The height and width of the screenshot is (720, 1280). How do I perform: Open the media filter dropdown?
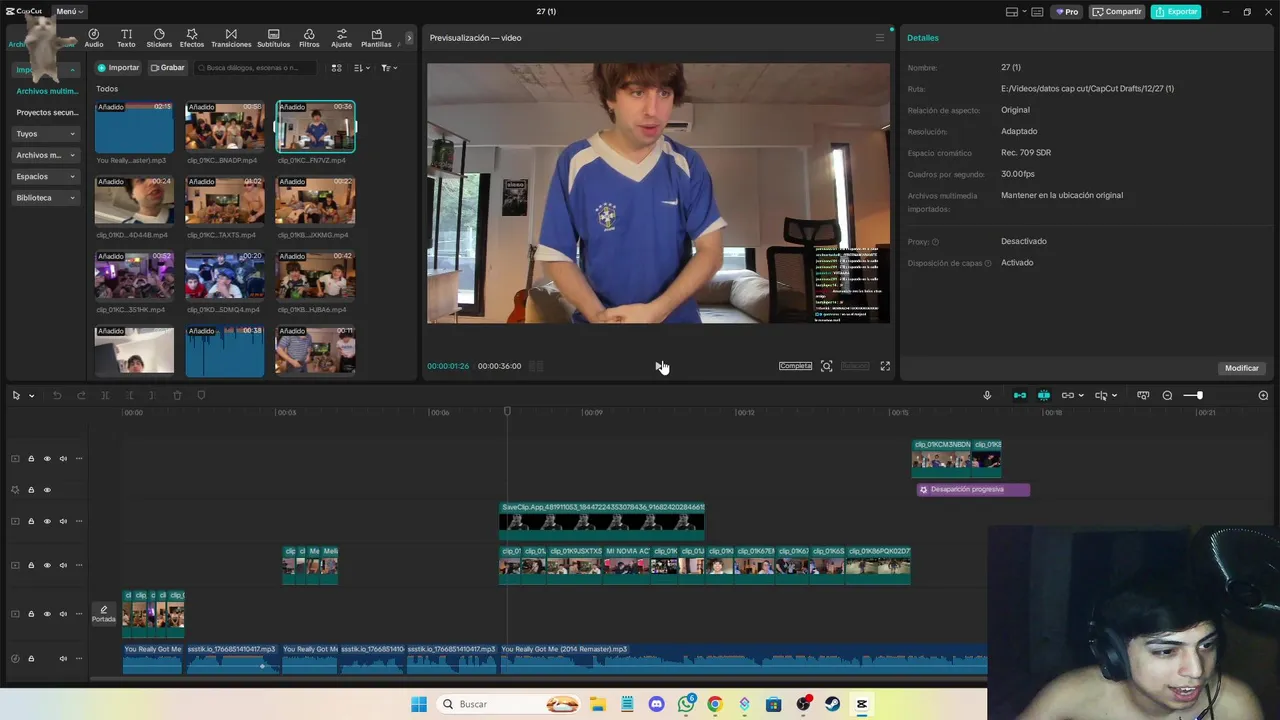tap(388, 68)
